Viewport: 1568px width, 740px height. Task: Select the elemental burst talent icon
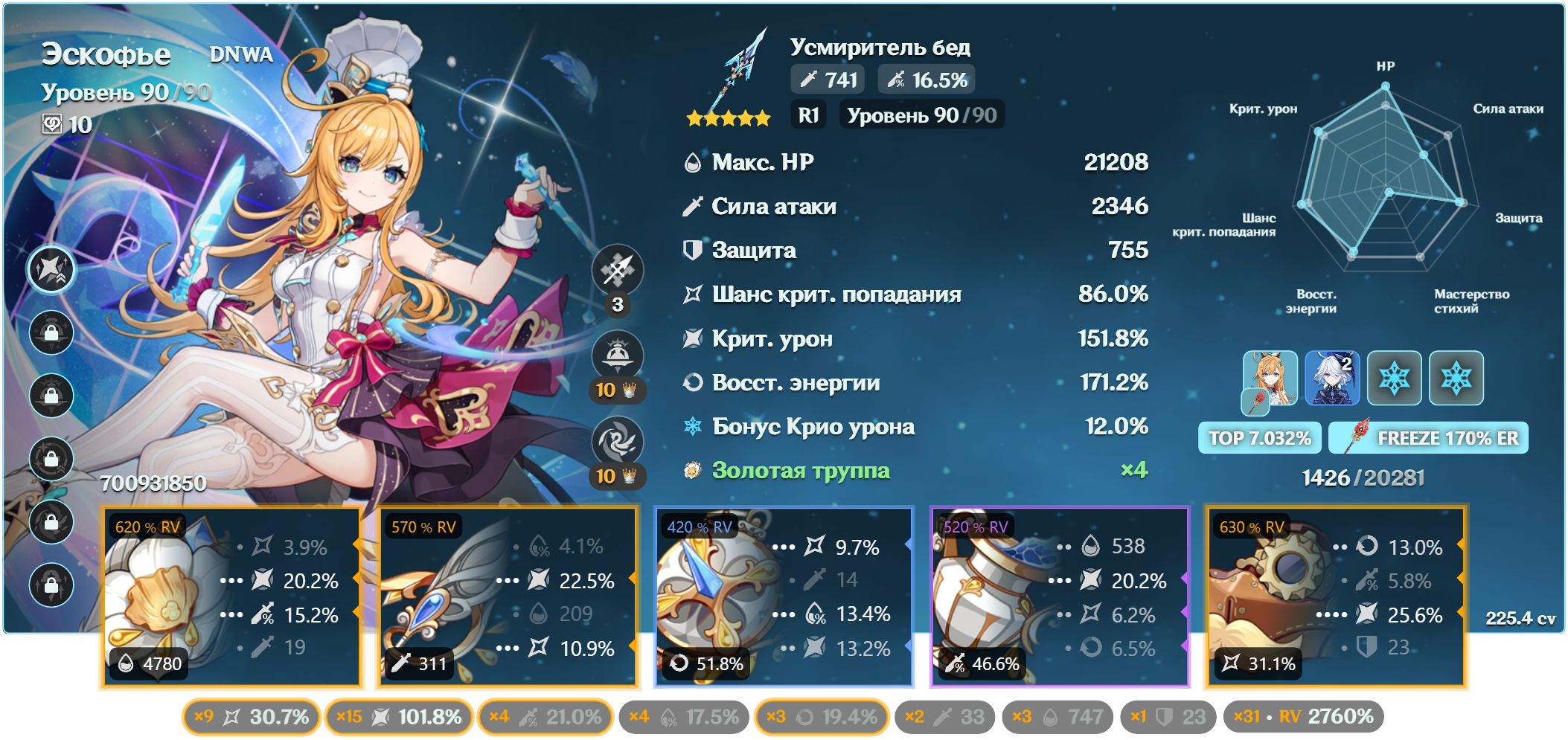(x=618, y=442)
